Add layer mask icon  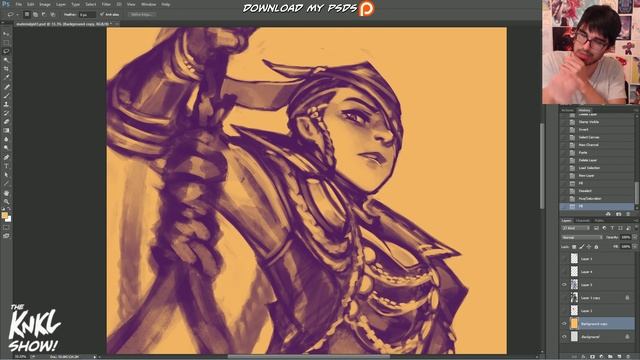(x=593, y=356)
